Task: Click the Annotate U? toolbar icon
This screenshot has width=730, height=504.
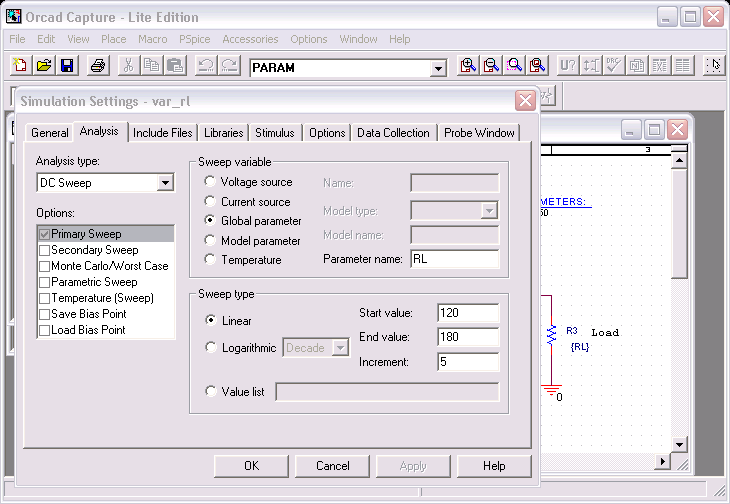Action: pyautogui.click(x=568, y=66)
